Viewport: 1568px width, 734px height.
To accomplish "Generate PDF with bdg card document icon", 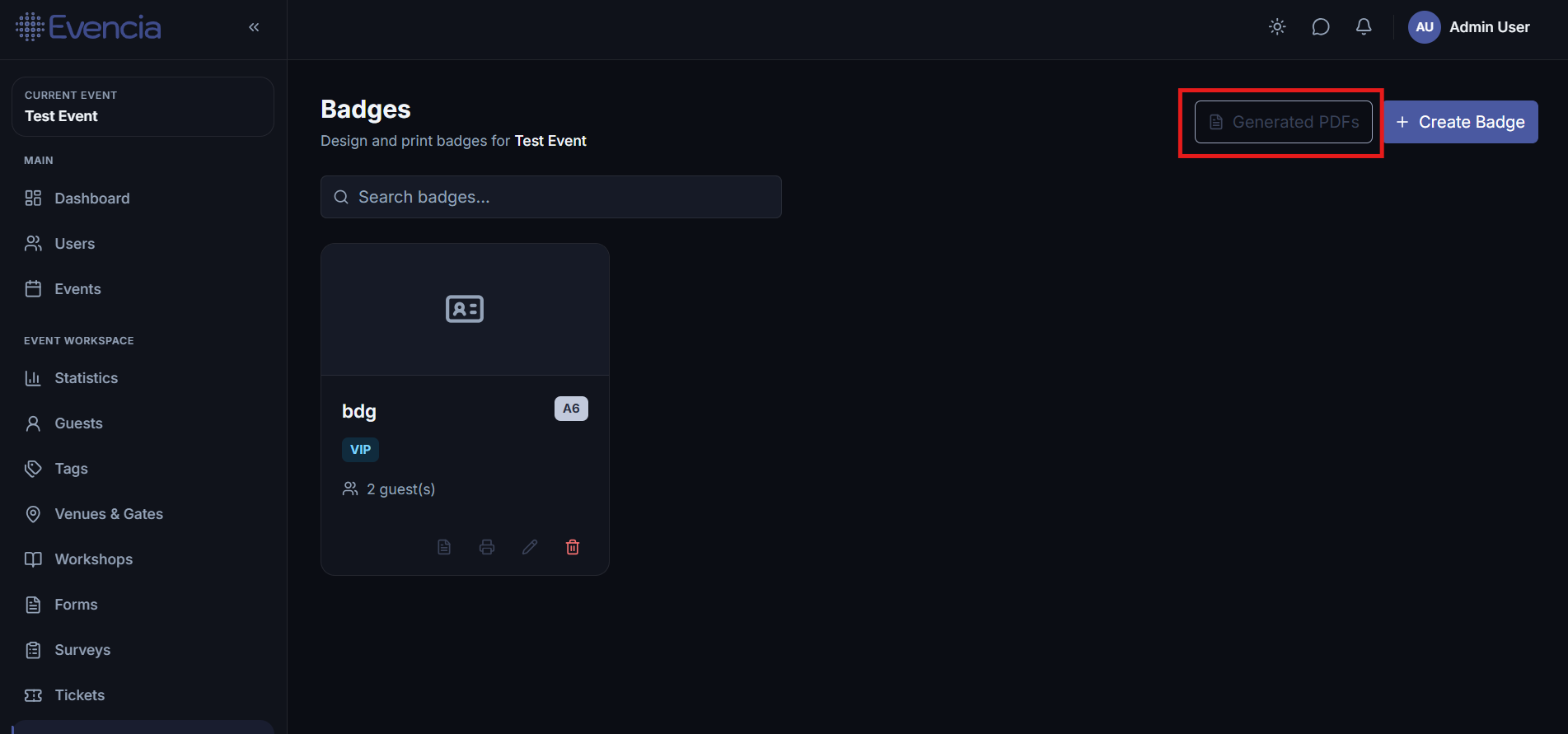I will click(x=444, y=547).
